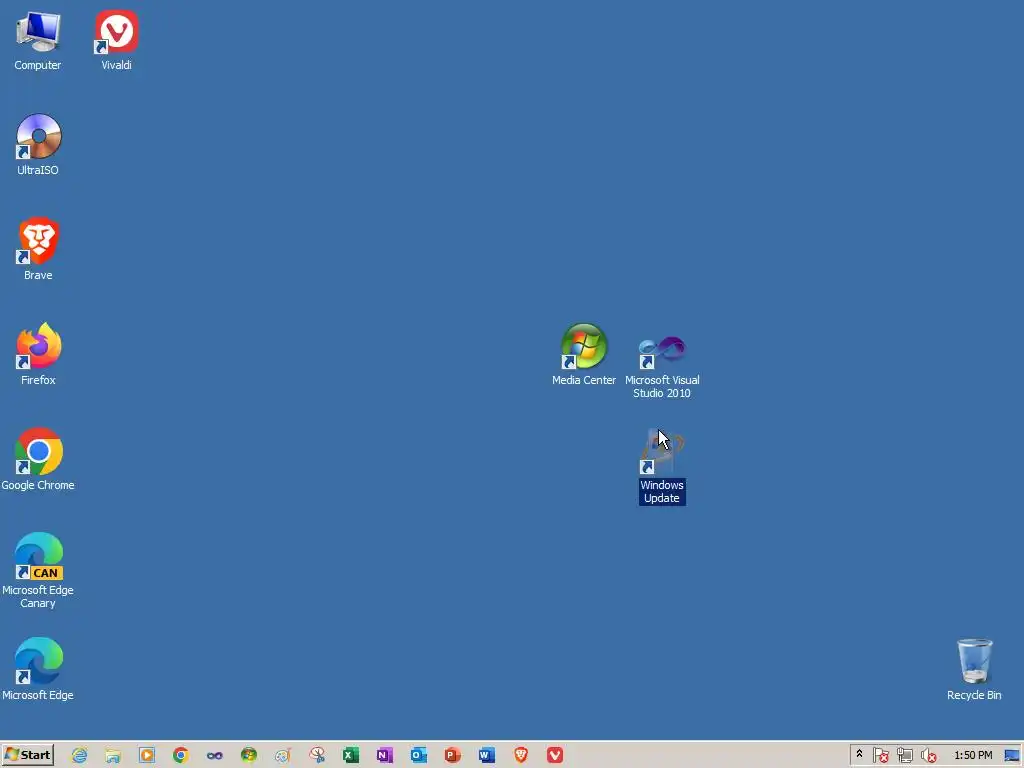
Task: Launch Internet Explorer from the taskbar
Action: (79, 756)
